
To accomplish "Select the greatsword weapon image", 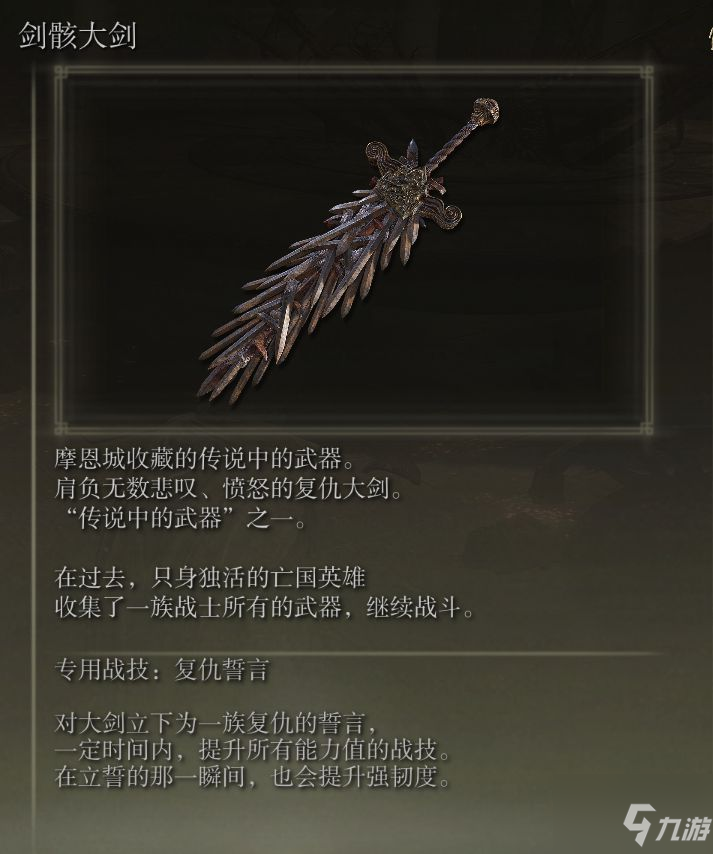I will click(x=349, y=249).
